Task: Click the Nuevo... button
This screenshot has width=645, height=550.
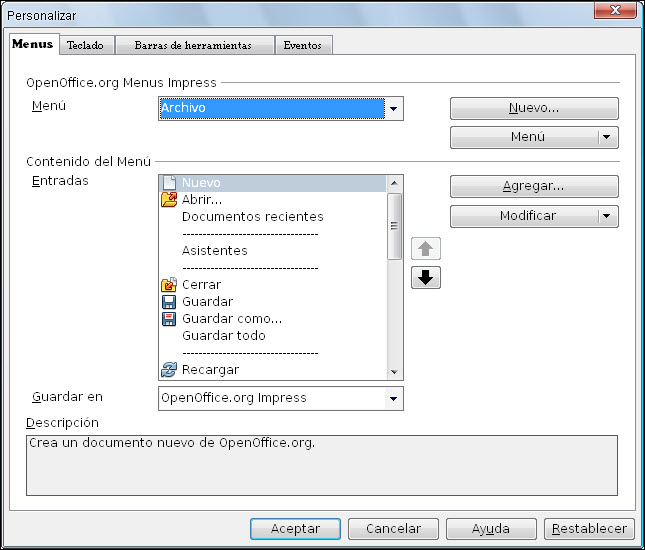Action: (534, 108)
